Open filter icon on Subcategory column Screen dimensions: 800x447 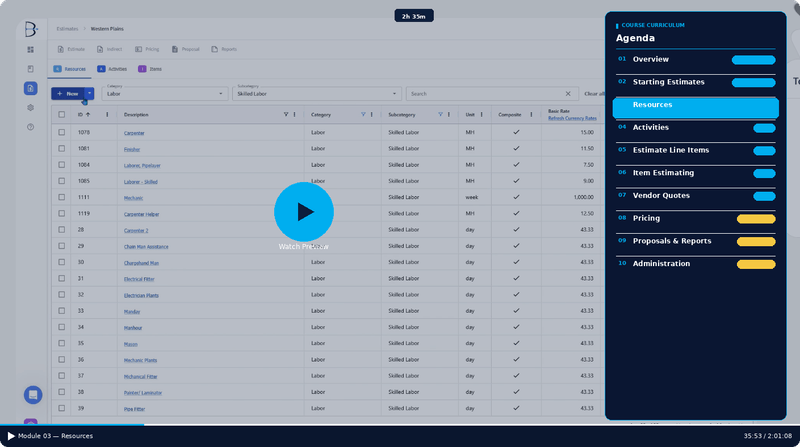pos(440,115)
